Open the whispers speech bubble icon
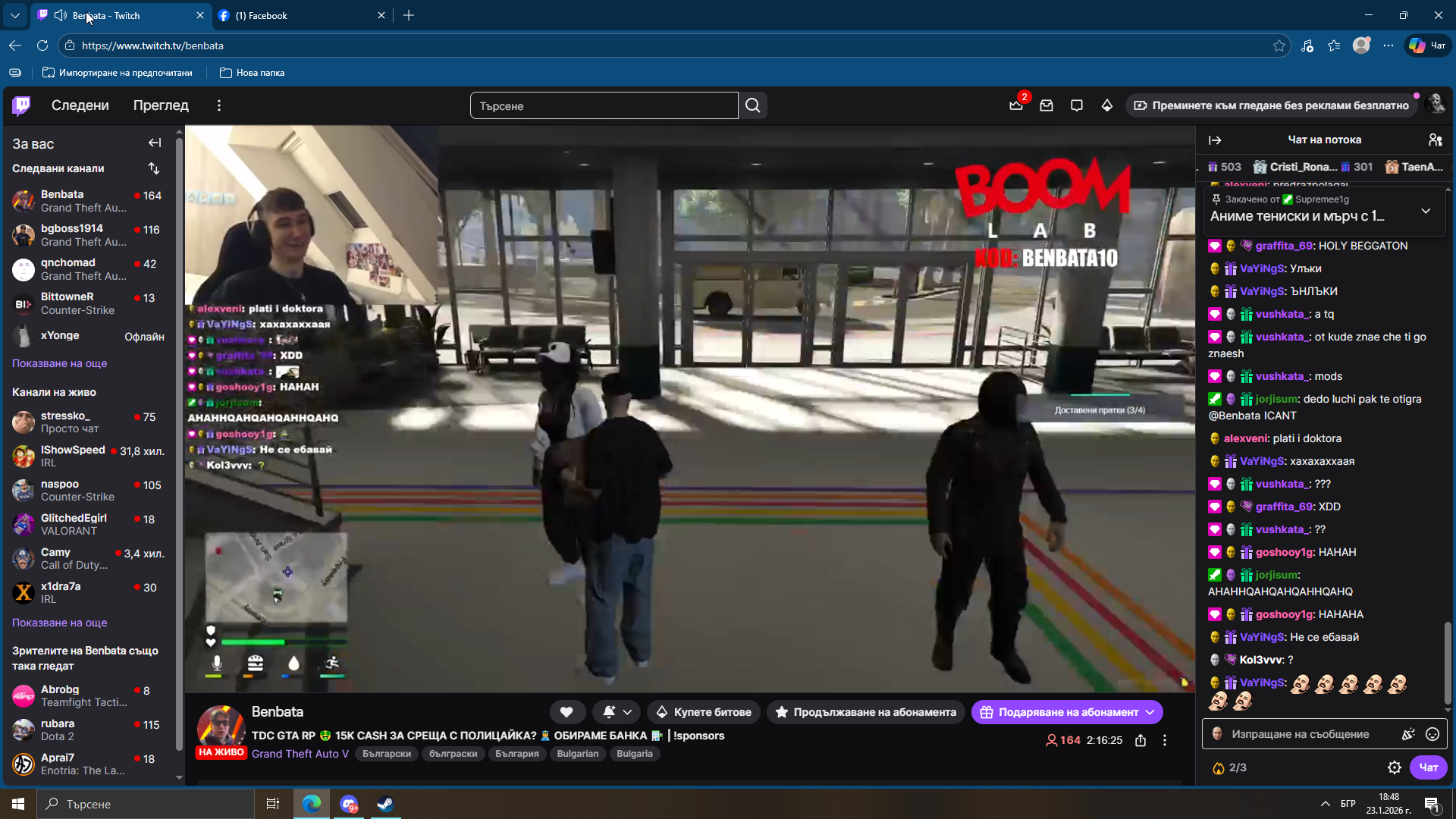This screenshot has height=819, width=1456. click(1077, 105)
